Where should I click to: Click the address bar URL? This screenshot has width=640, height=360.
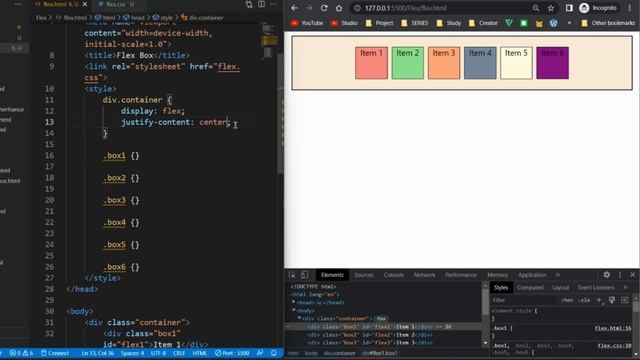[405, 8]
